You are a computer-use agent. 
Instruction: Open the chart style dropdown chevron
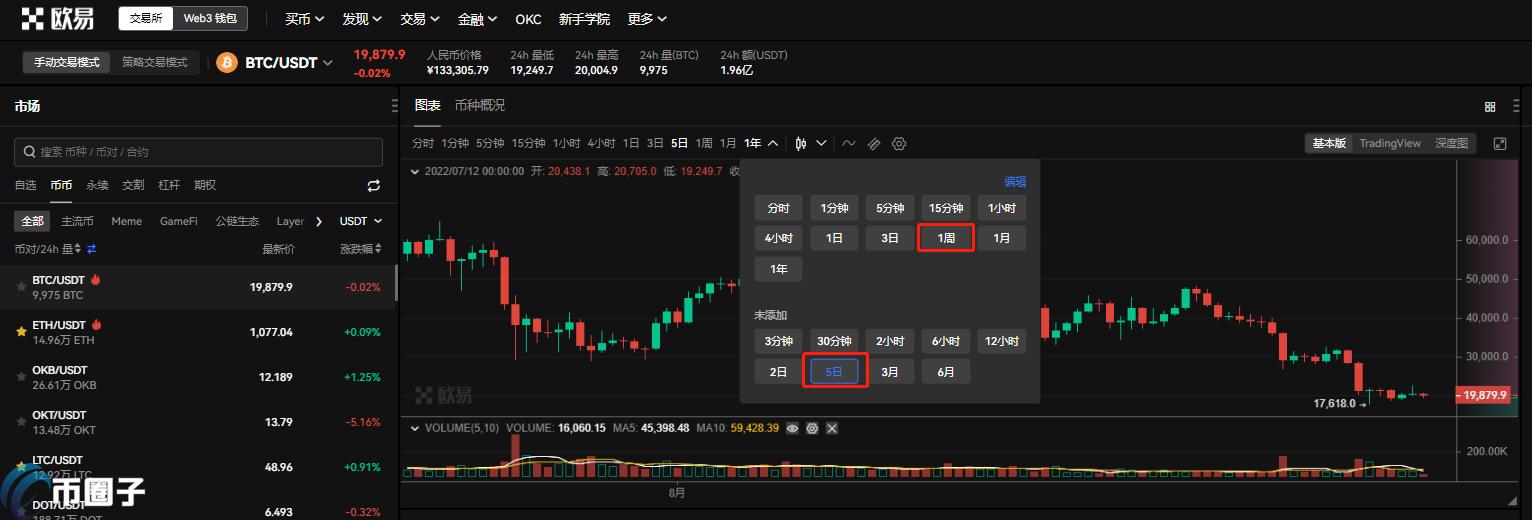pyautogui.click(x=821, y=144)
